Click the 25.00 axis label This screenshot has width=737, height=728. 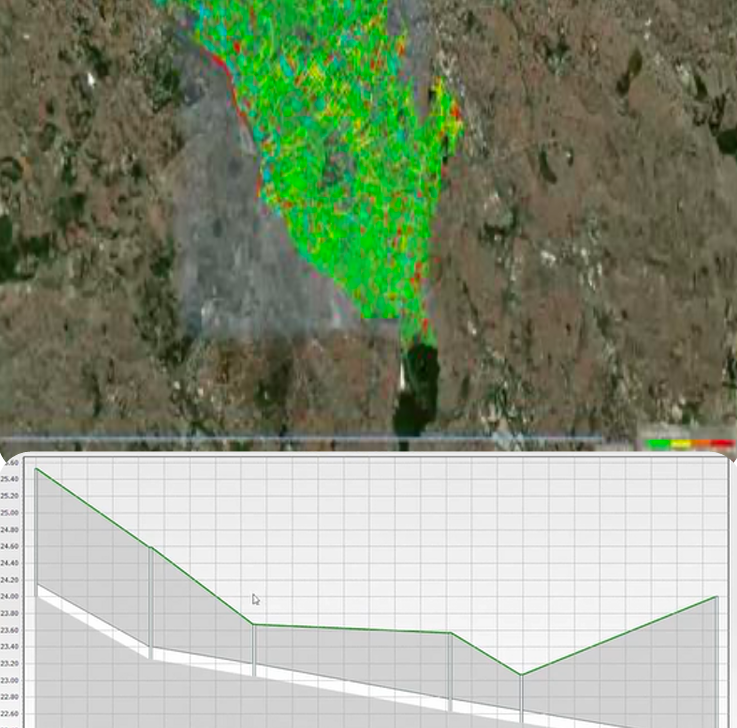9,513
